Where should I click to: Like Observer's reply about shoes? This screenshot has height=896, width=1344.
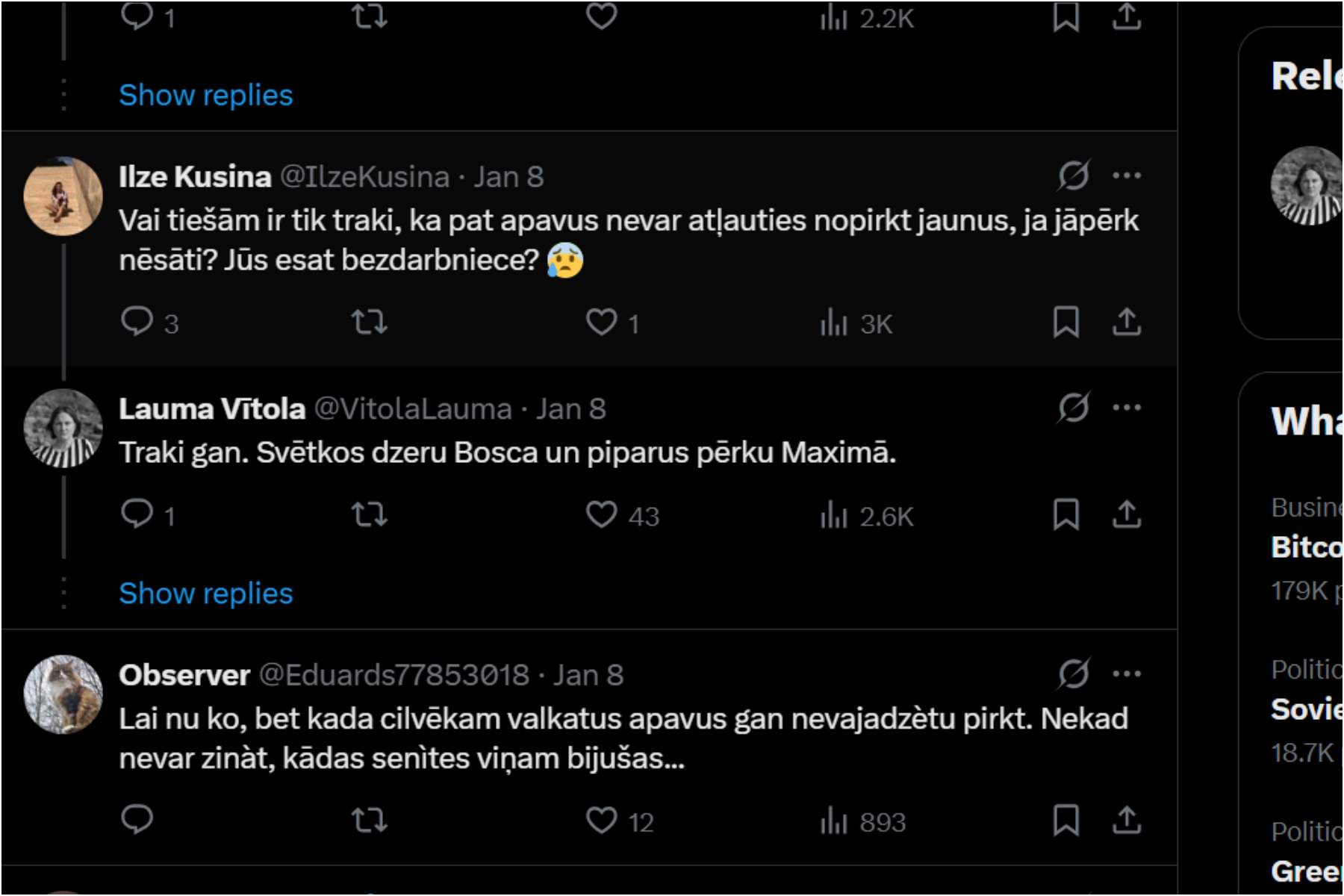602,821
